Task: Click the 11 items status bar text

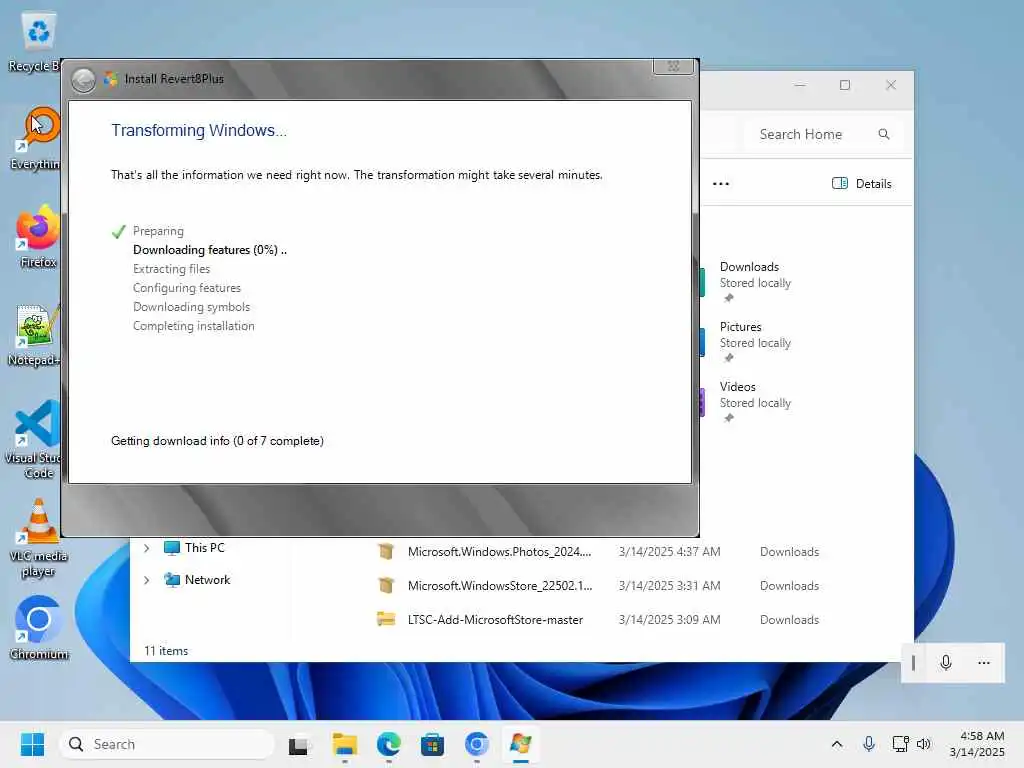Action: click(x=166, y=651)
